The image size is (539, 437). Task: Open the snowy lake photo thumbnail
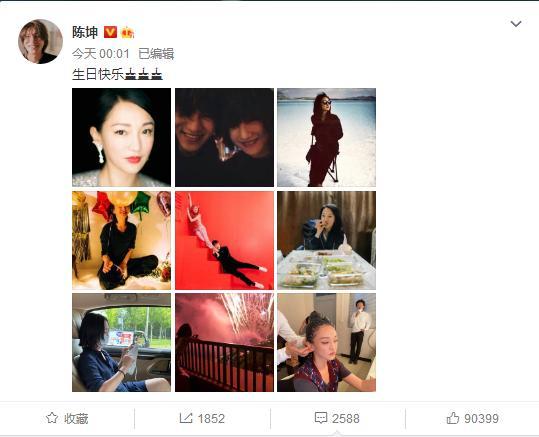tap(327, 137)
